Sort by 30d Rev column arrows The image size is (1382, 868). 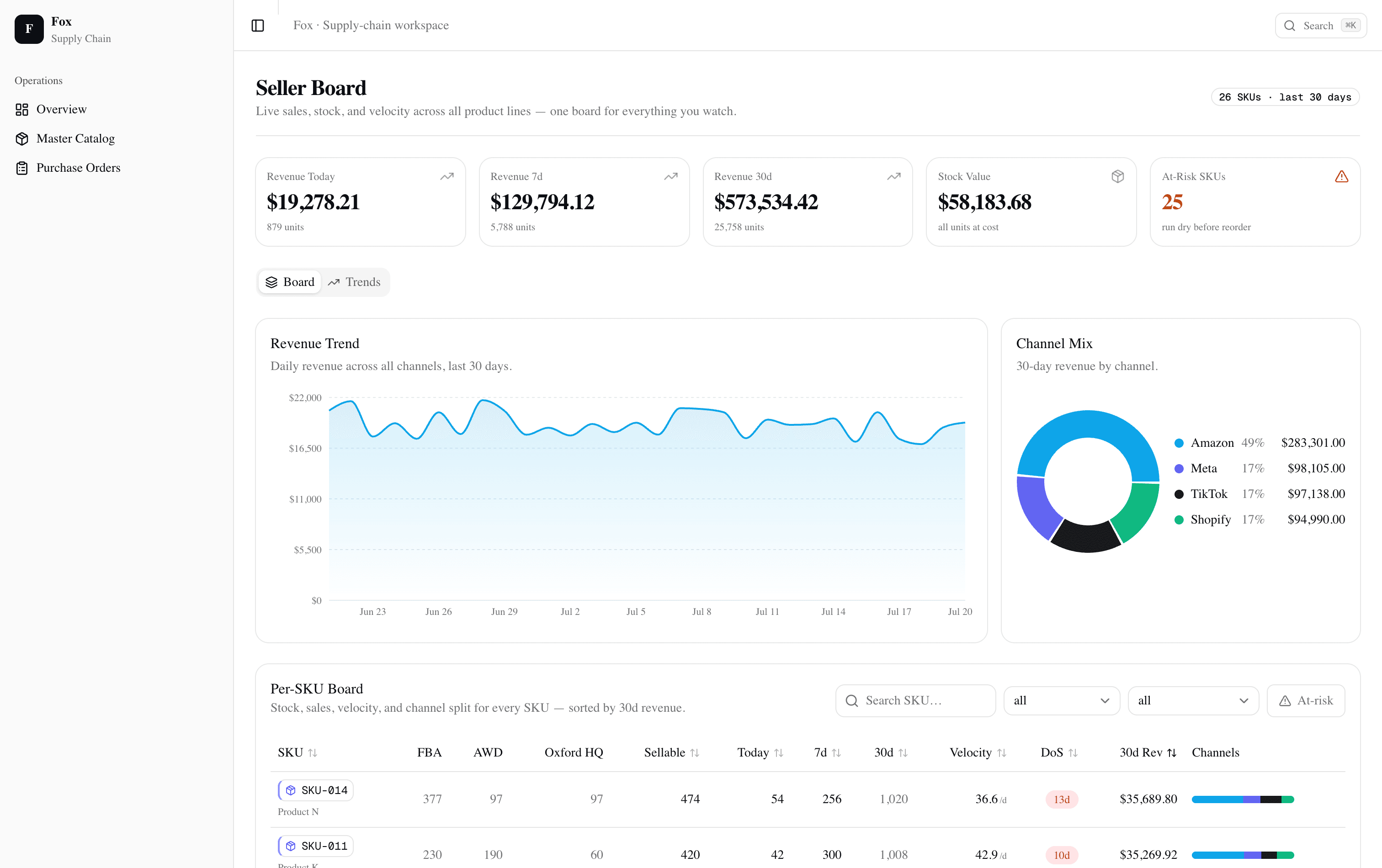[x=1172, y=753]
